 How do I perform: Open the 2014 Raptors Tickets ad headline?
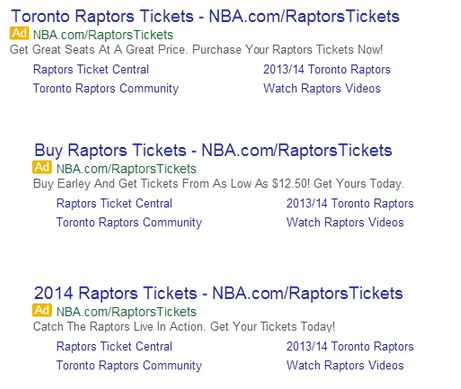pos(218,293)
